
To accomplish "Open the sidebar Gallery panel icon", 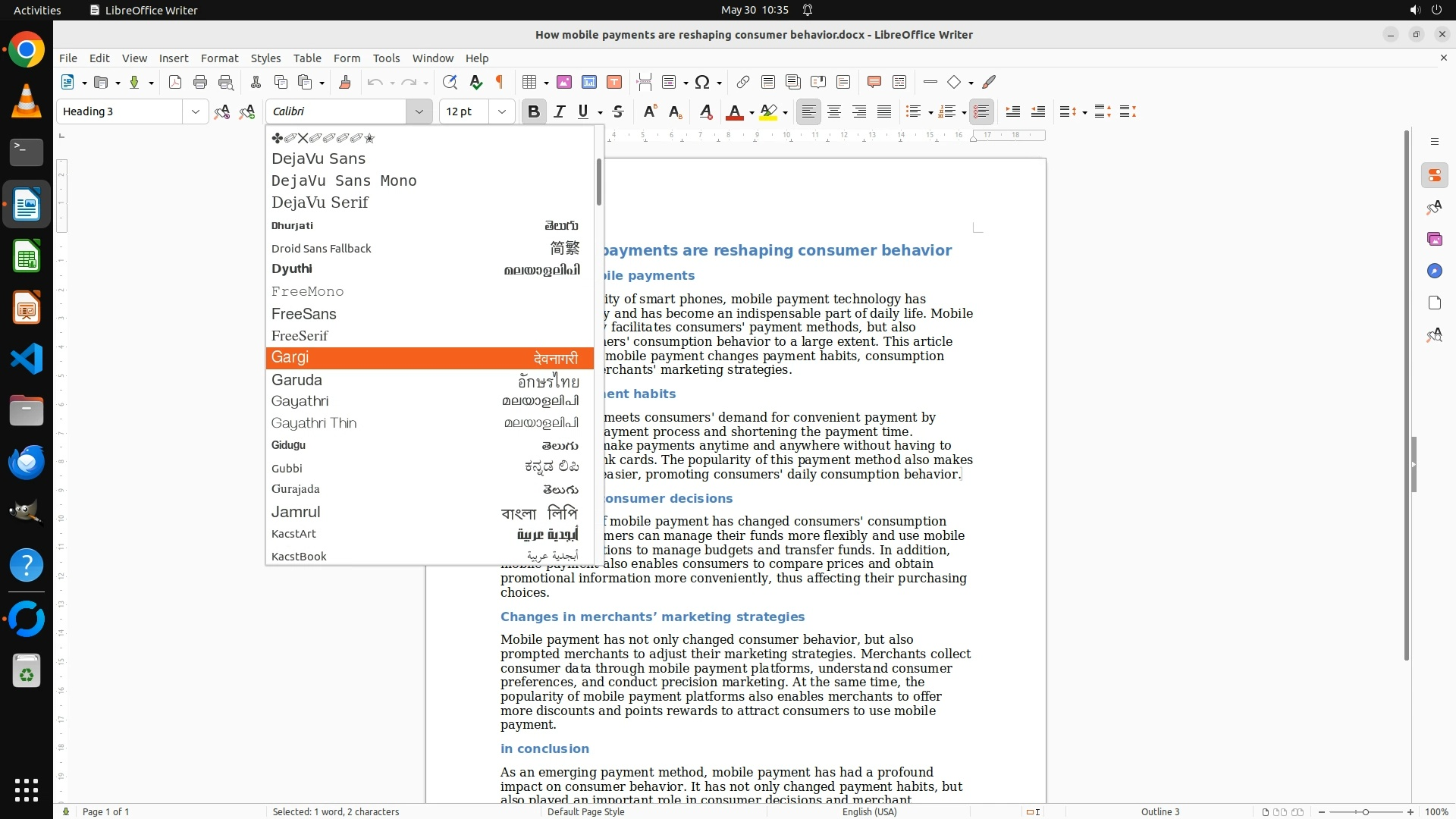I will click(1434, 239).
